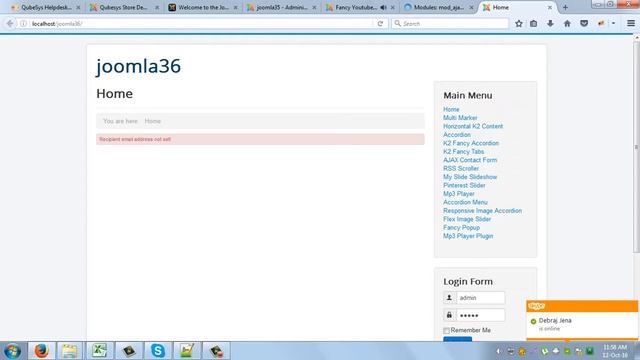Open the RSS Scroller link
This screenshot has width=640, height=360.
click(x=461, y=169)
